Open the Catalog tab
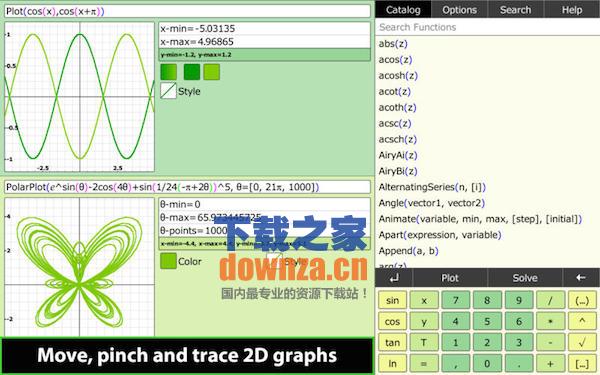This screenshot has width=600, height=375. (x=403, y=10)
